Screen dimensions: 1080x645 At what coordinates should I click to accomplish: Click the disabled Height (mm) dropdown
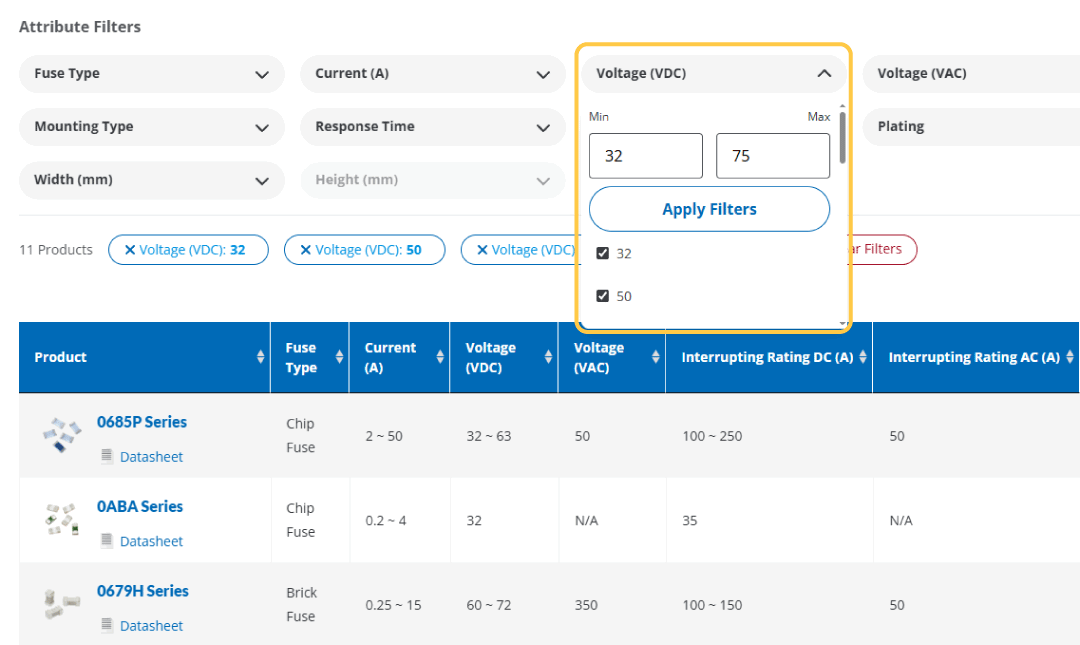pos(433,180)
